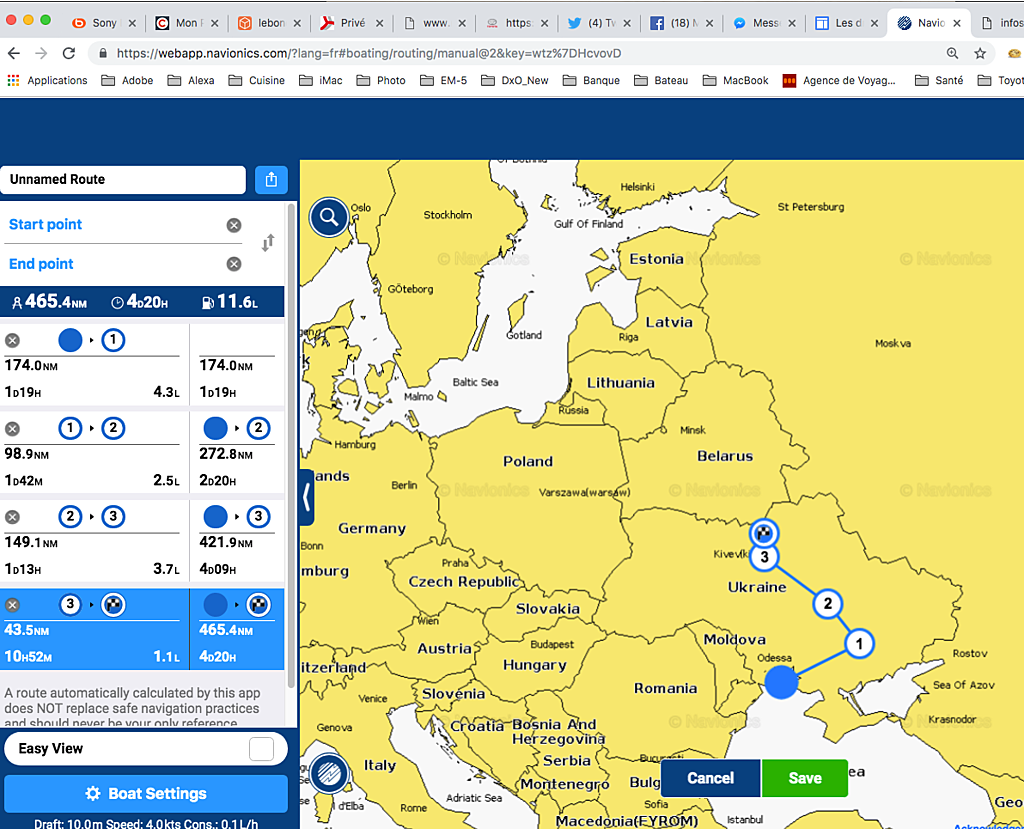Image resolution: width=1024 pixels, height=829 pixels.
Task: Open the Agence de Voyag... bookmark
Action: coord(839,80)
